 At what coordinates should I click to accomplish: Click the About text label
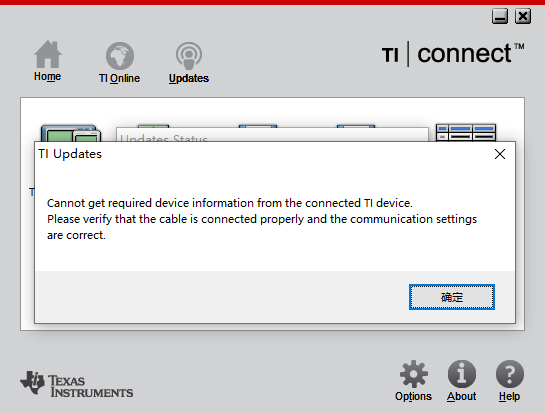(462, 396)
